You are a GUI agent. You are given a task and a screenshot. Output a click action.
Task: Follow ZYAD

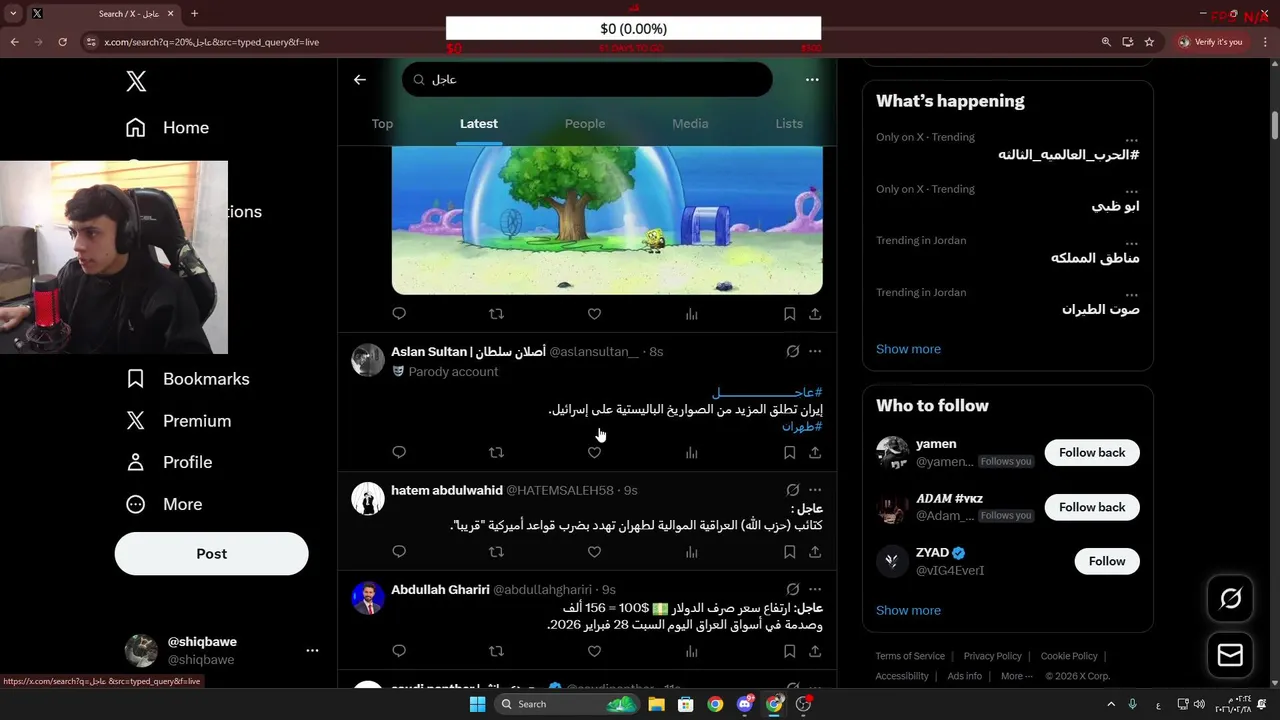(1107, 561)
